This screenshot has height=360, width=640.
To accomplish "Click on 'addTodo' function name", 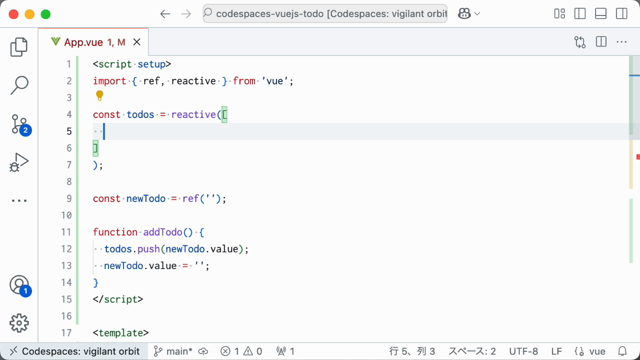I will tap(162, 232).
